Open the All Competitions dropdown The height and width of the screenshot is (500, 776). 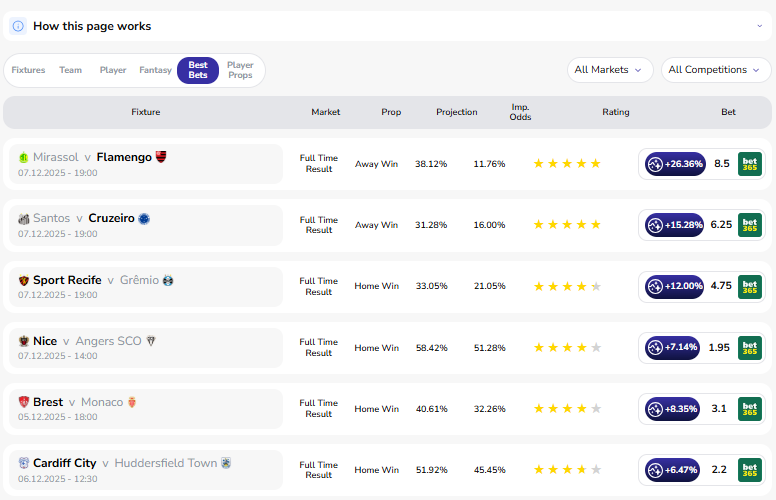[x=714, y=70]
